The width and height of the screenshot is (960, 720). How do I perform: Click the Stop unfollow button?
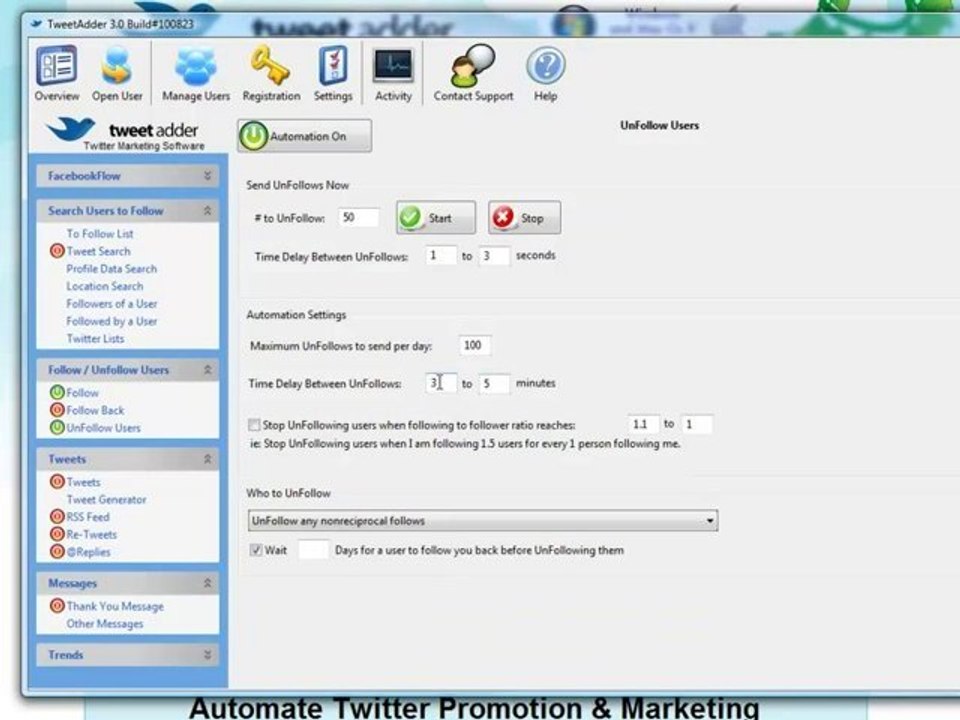pyautogui.click(x=524, y=217)
